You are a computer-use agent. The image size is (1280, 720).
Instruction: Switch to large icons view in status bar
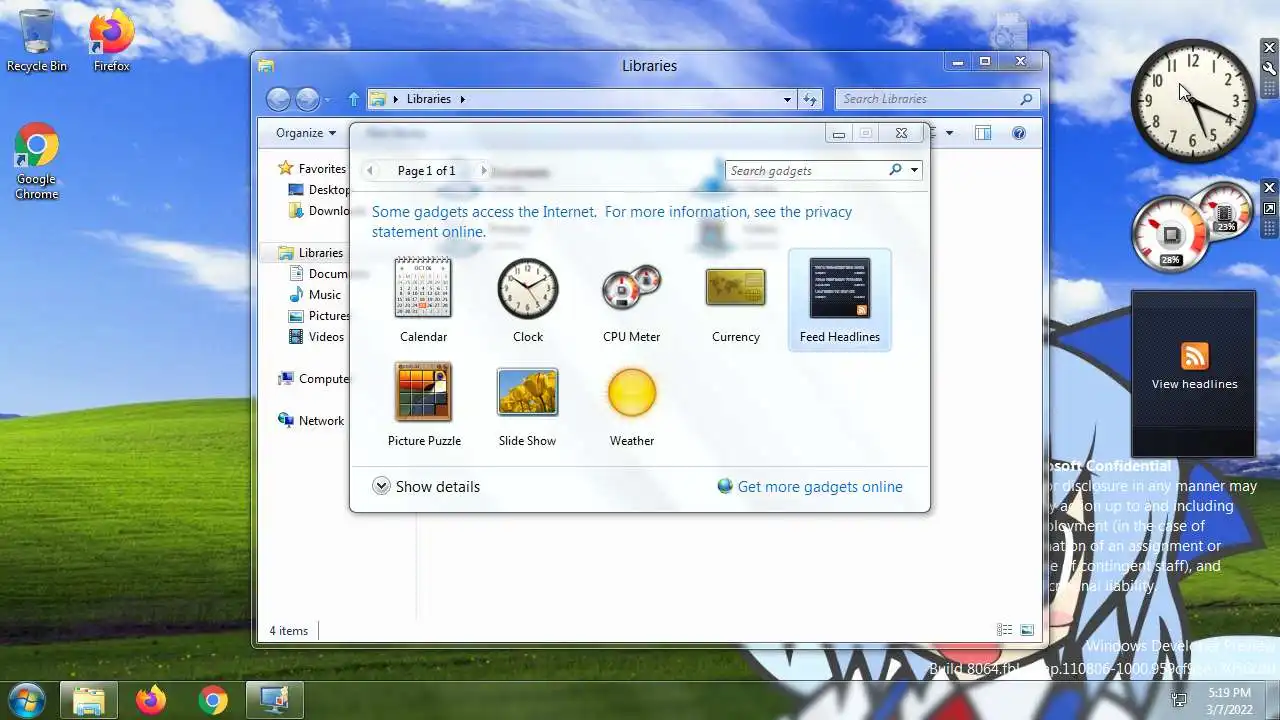pos(1026,630)
